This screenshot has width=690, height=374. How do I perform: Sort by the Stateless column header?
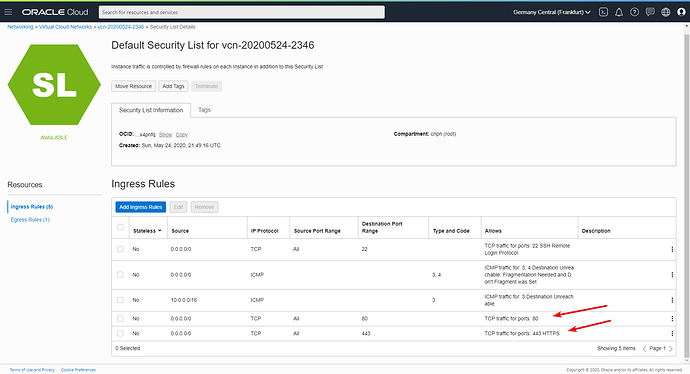(147, 231)
